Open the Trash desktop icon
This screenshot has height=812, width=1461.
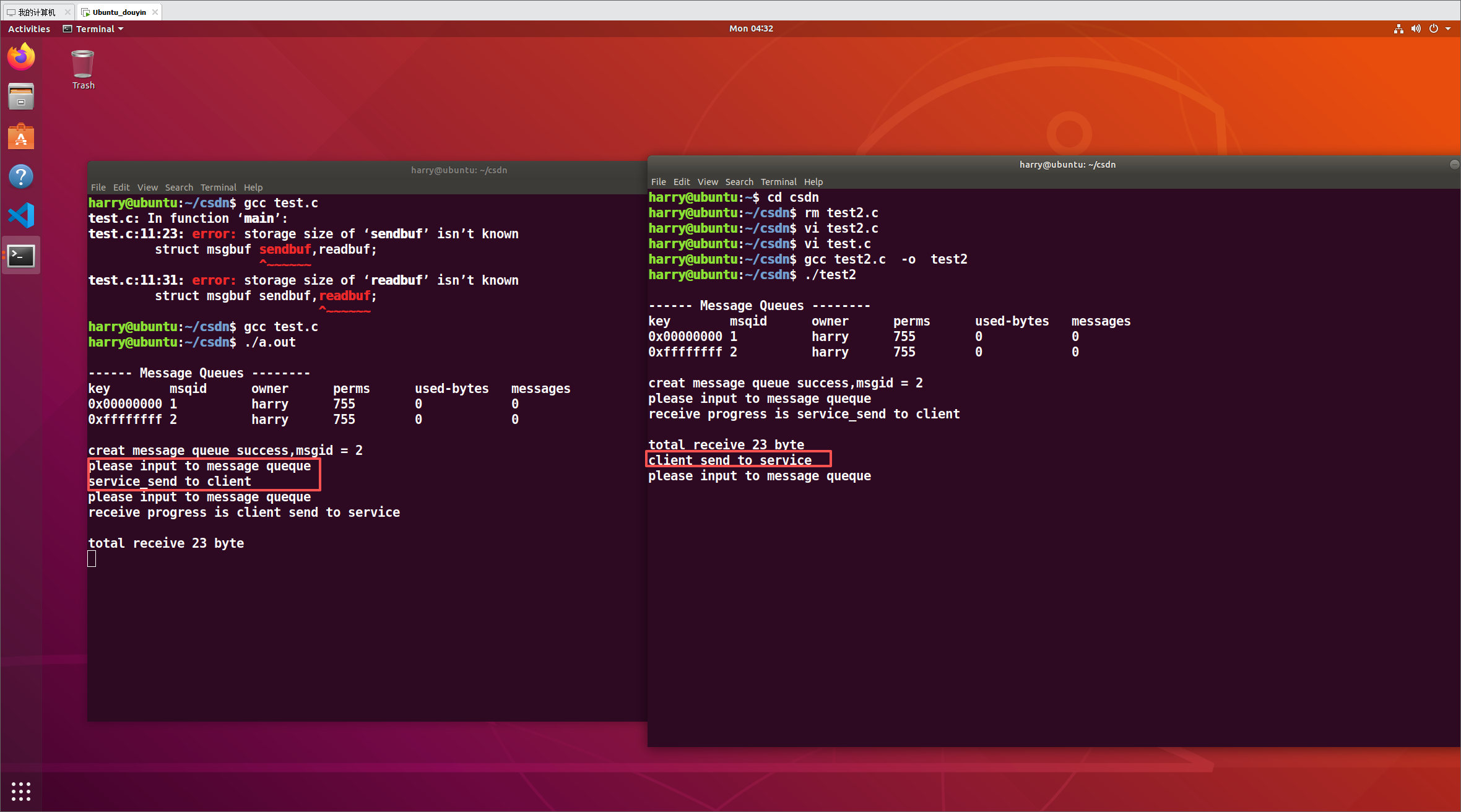pyautogui.click(x=83, y=70)
